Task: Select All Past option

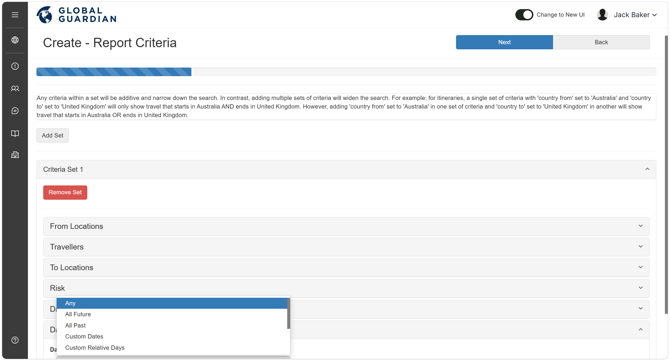Action: (172, 326)
